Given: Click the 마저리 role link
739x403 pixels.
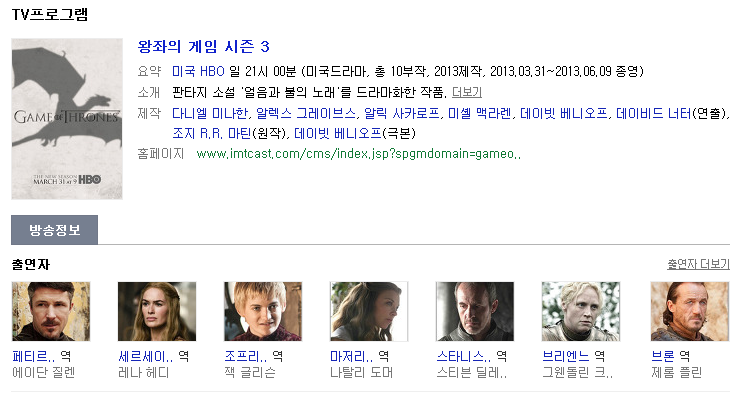Looking at the screenshot, I should [x=351, y=356].
